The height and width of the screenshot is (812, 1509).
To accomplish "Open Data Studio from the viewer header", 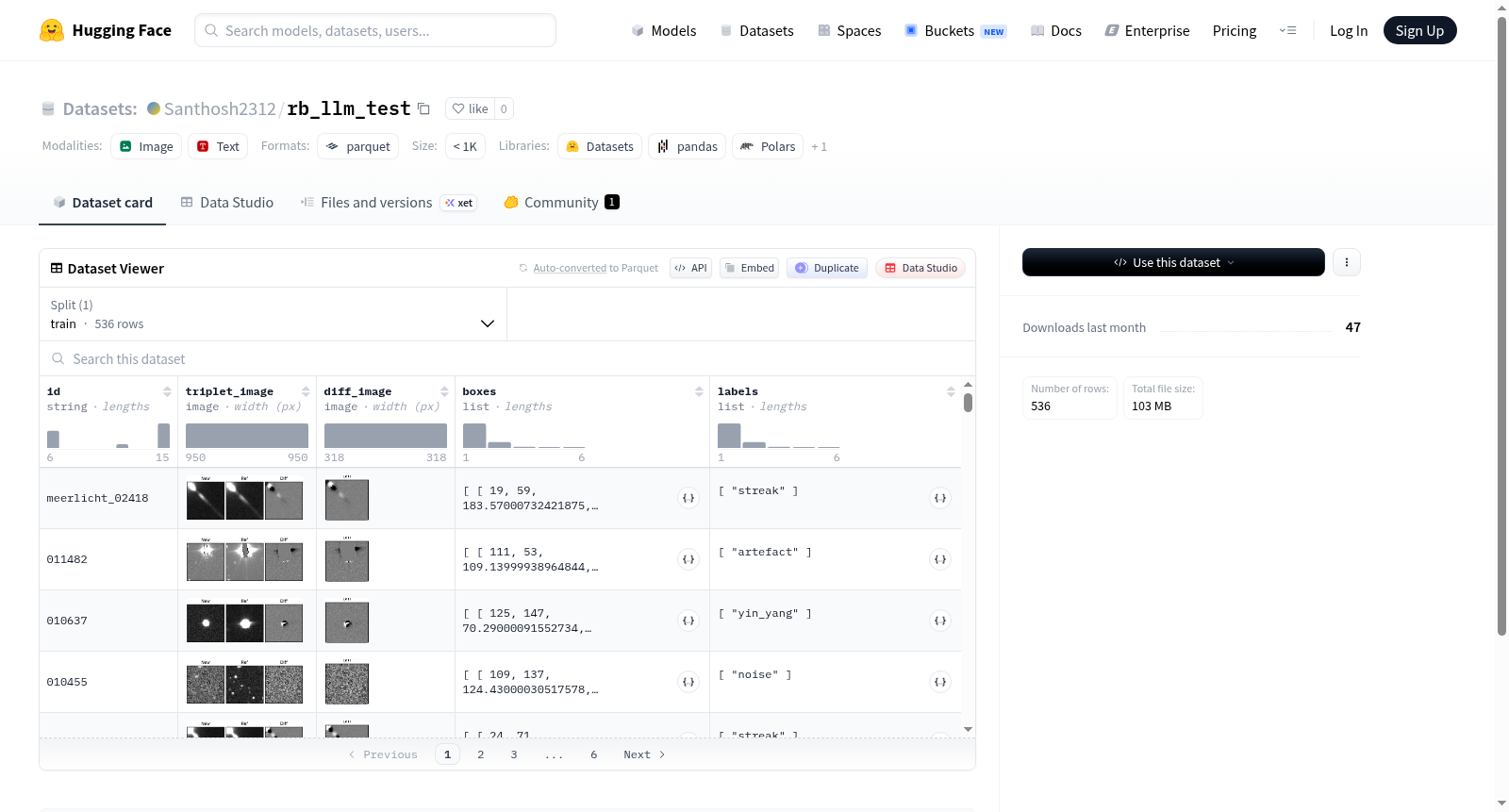I will [x=920, y=268].
